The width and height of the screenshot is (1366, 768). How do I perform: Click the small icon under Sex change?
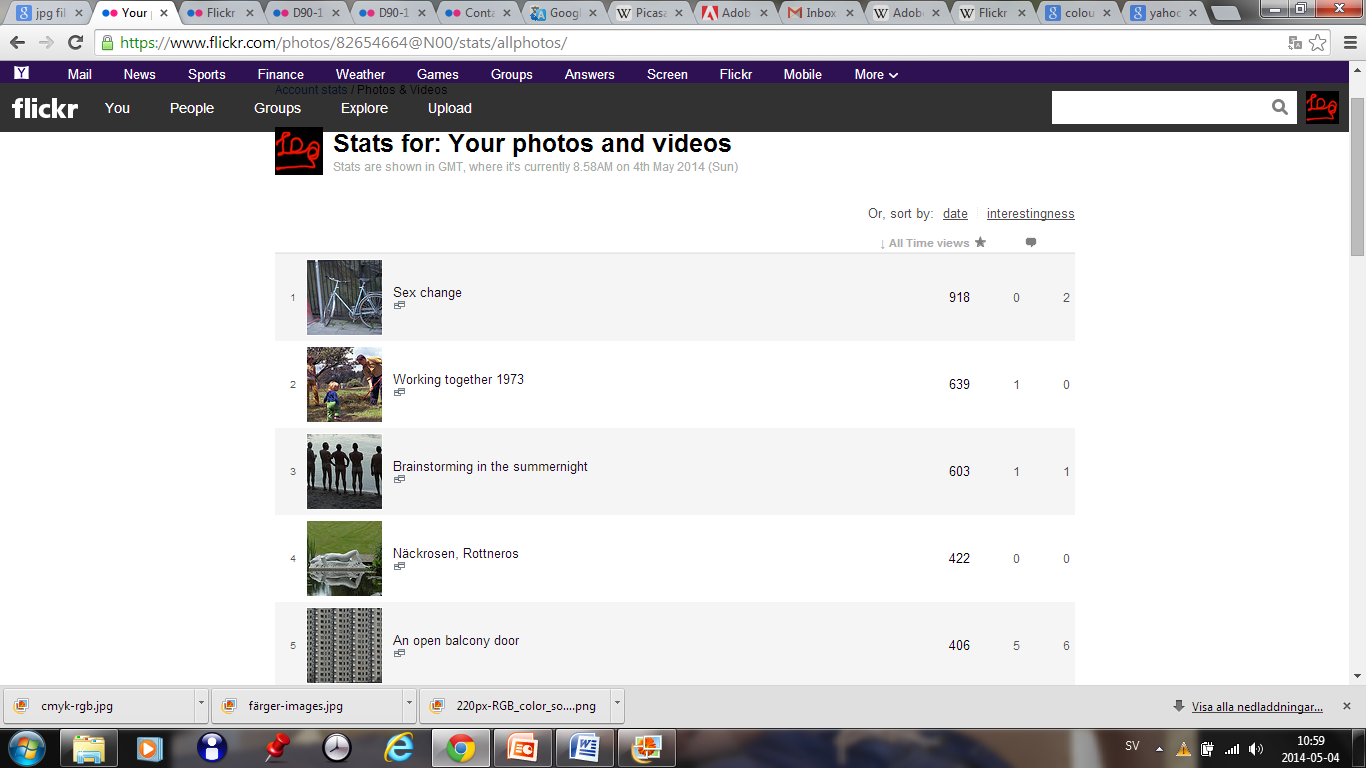399,306
